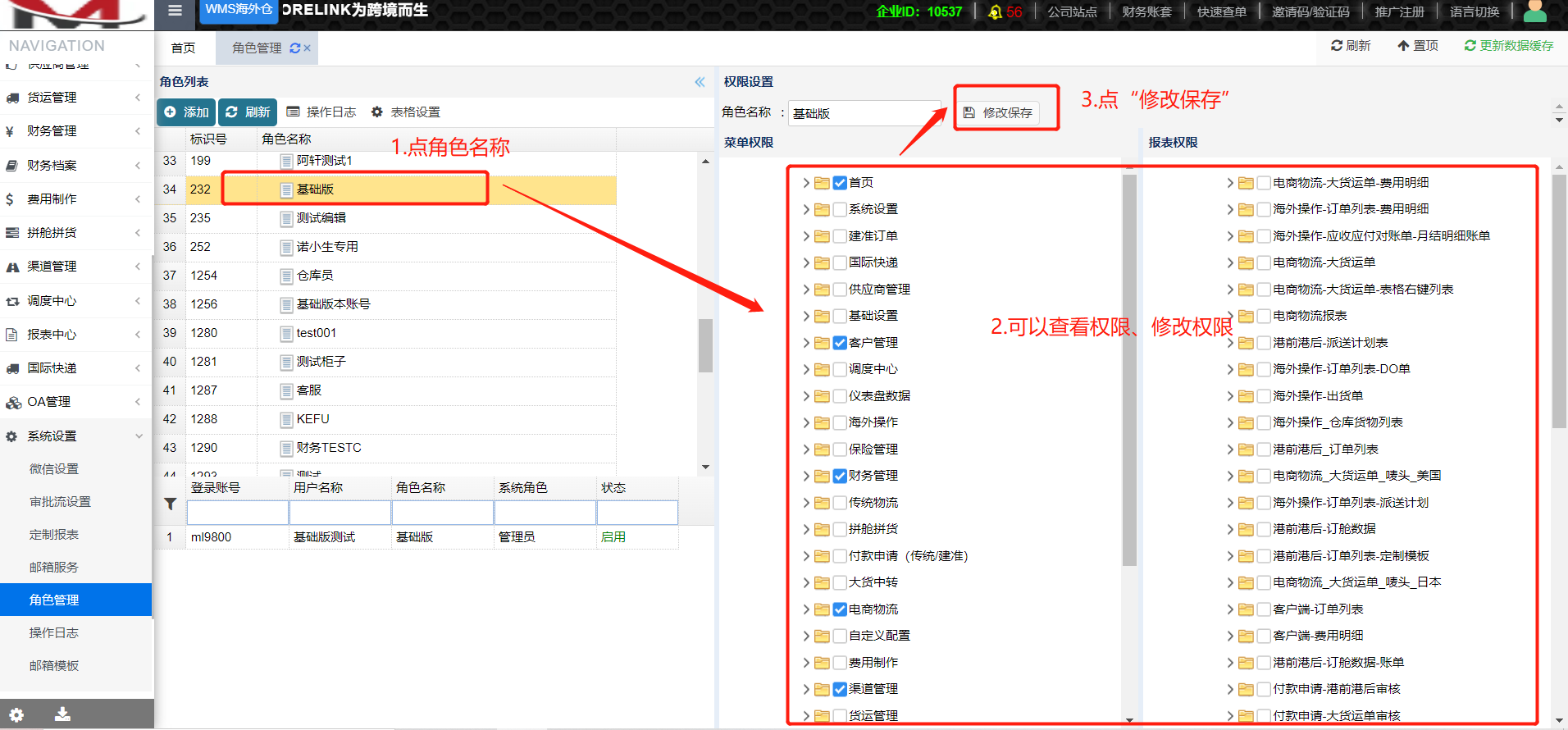Check the 电商物流报表 report permission checkbox

pos(1264,317)
